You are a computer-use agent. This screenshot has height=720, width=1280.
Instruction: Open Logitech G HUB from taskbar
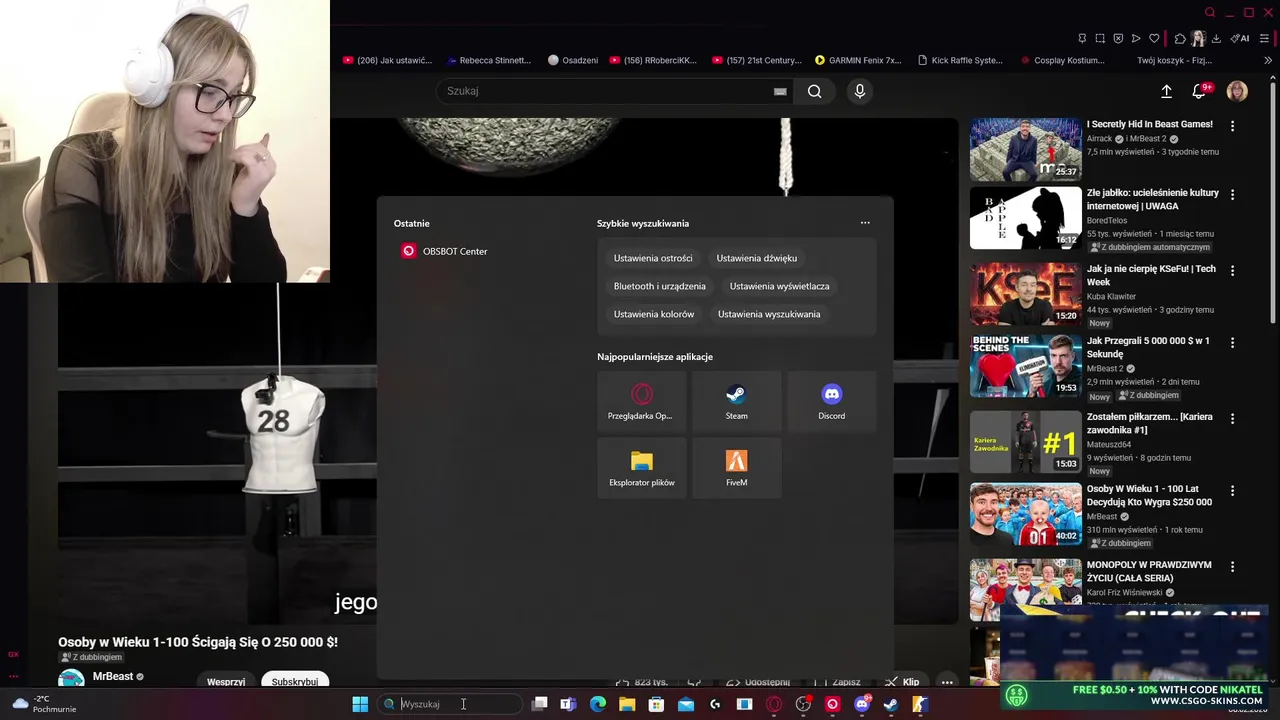pyautogui.click(x=715, y=704)
